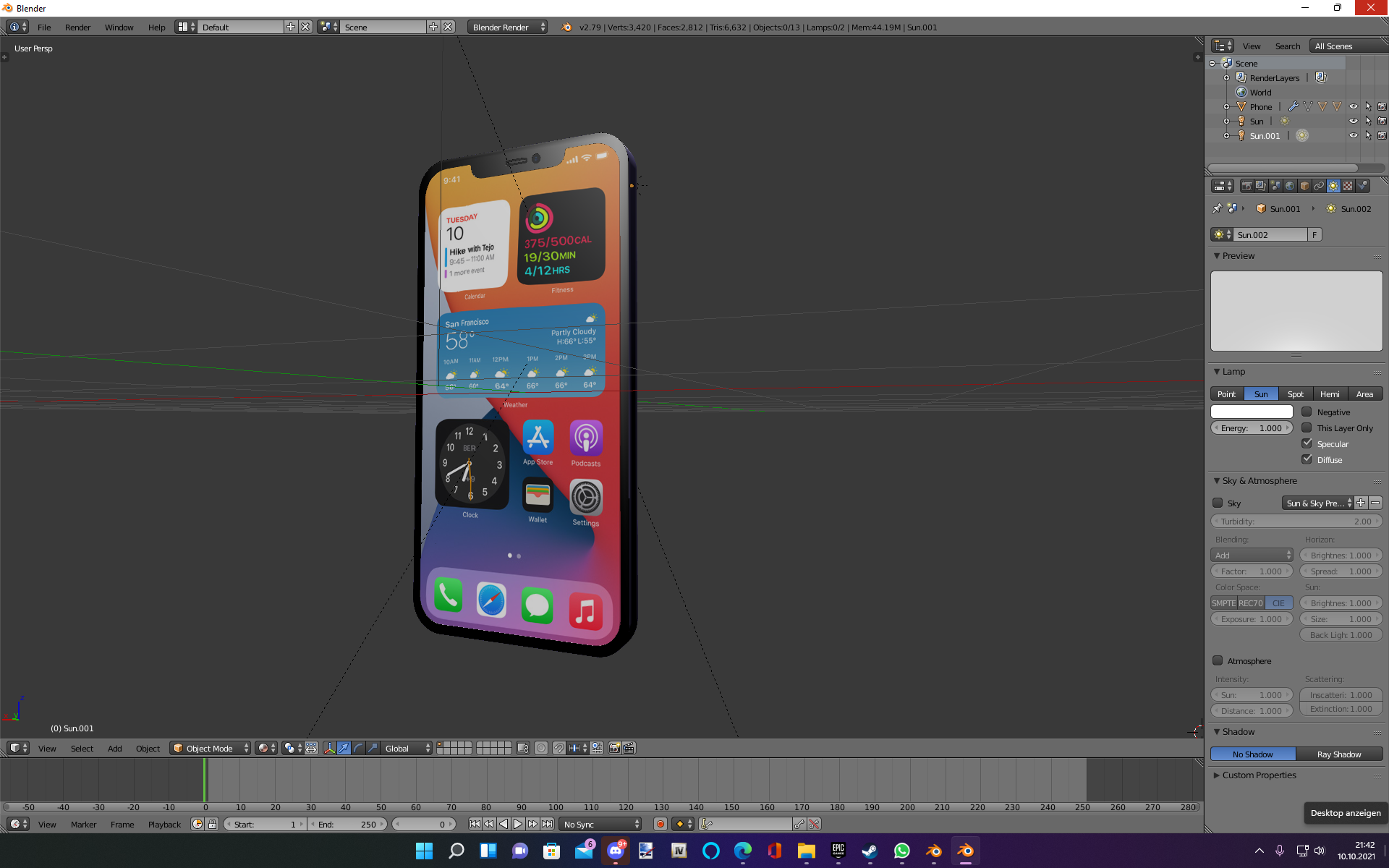The image size is (1389, 868).
Task: Open the Render menu
Action: pos(77,27)
